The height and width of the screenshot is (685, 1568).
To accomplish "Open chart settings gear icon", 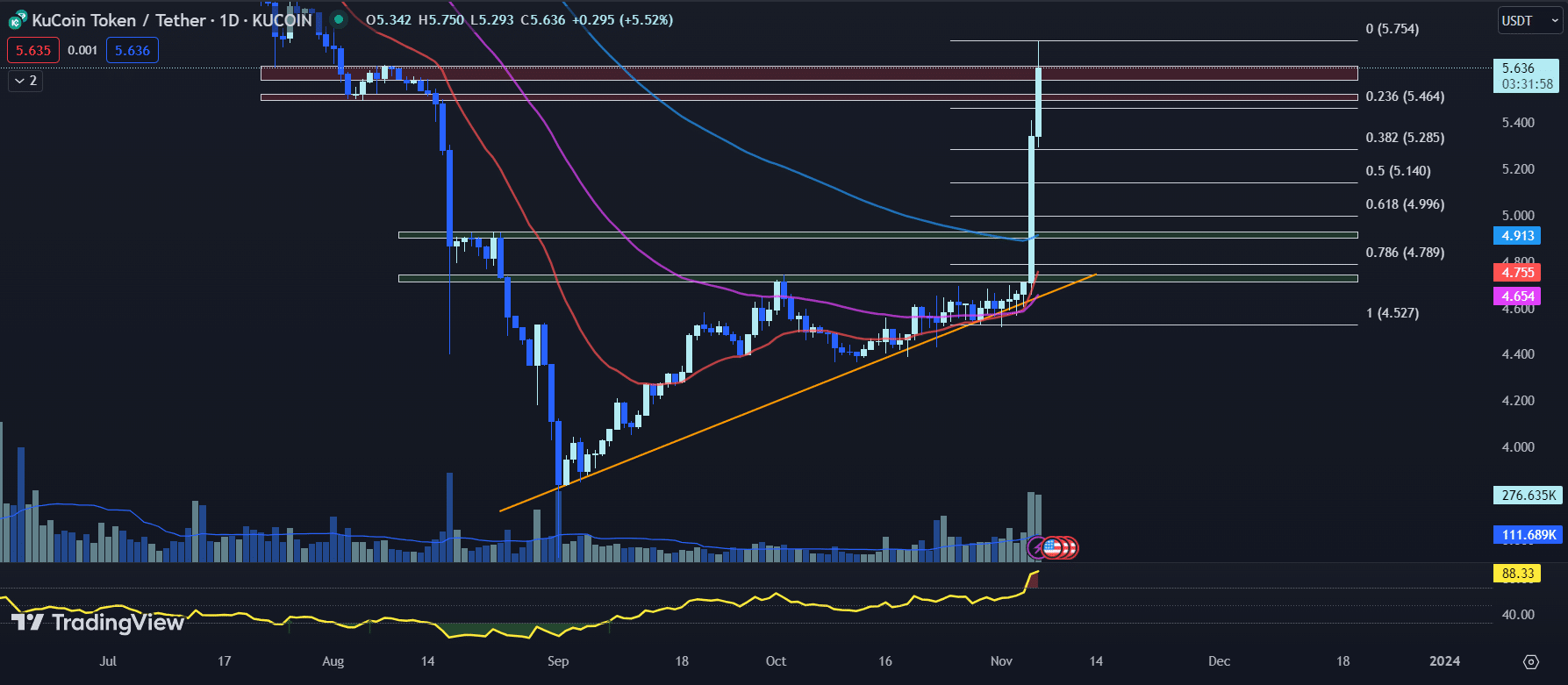I will [x=1530, y=661].
